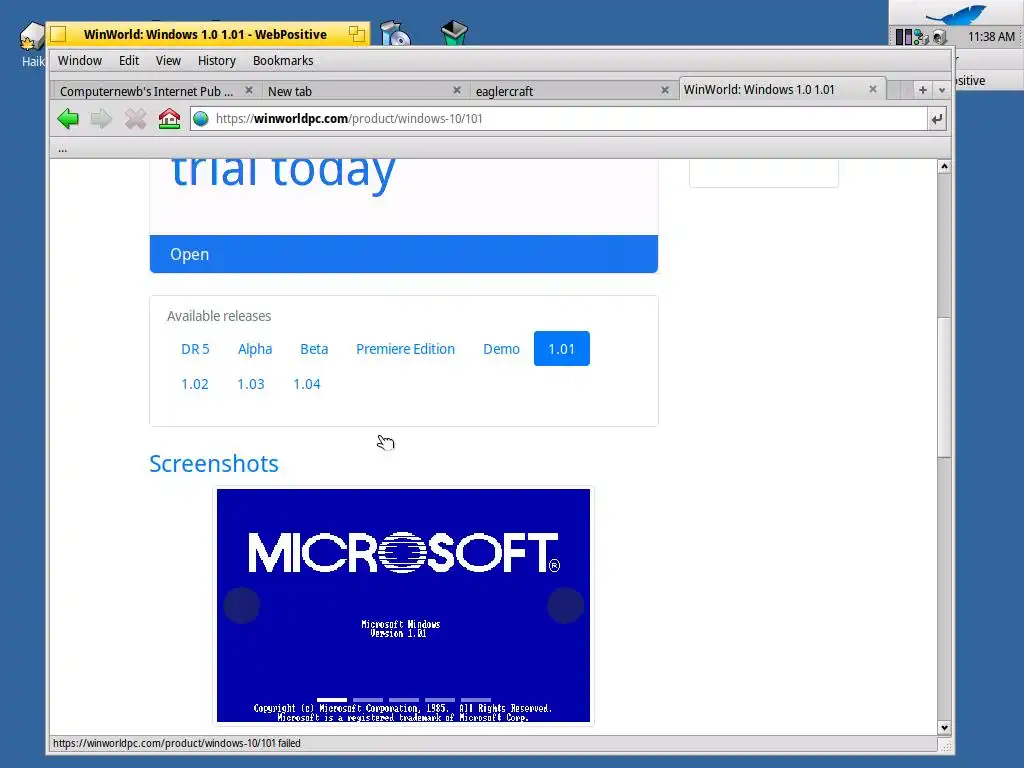Close the eaglercraft tab
The width and height of the screenshot is (1024, 768).
coord(665,90)
